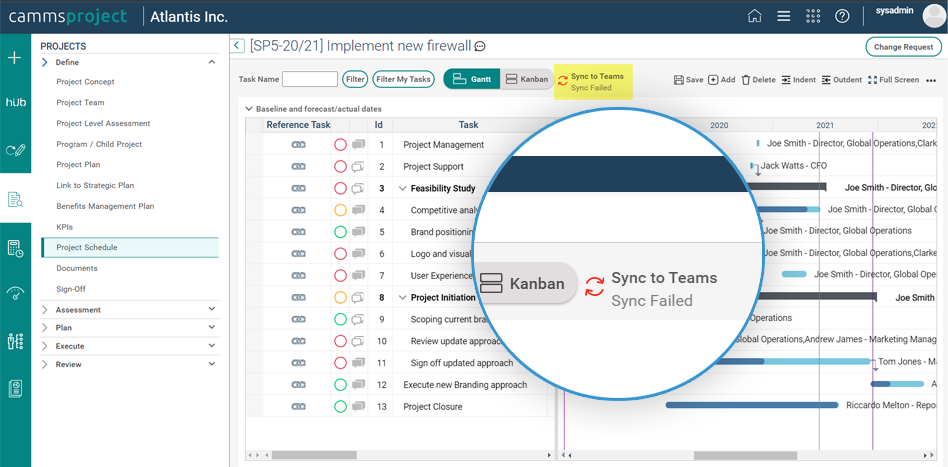Open Program / Child Project
Image resolution: width=948 pixels, height=467 pixels.
pos(99,144)
